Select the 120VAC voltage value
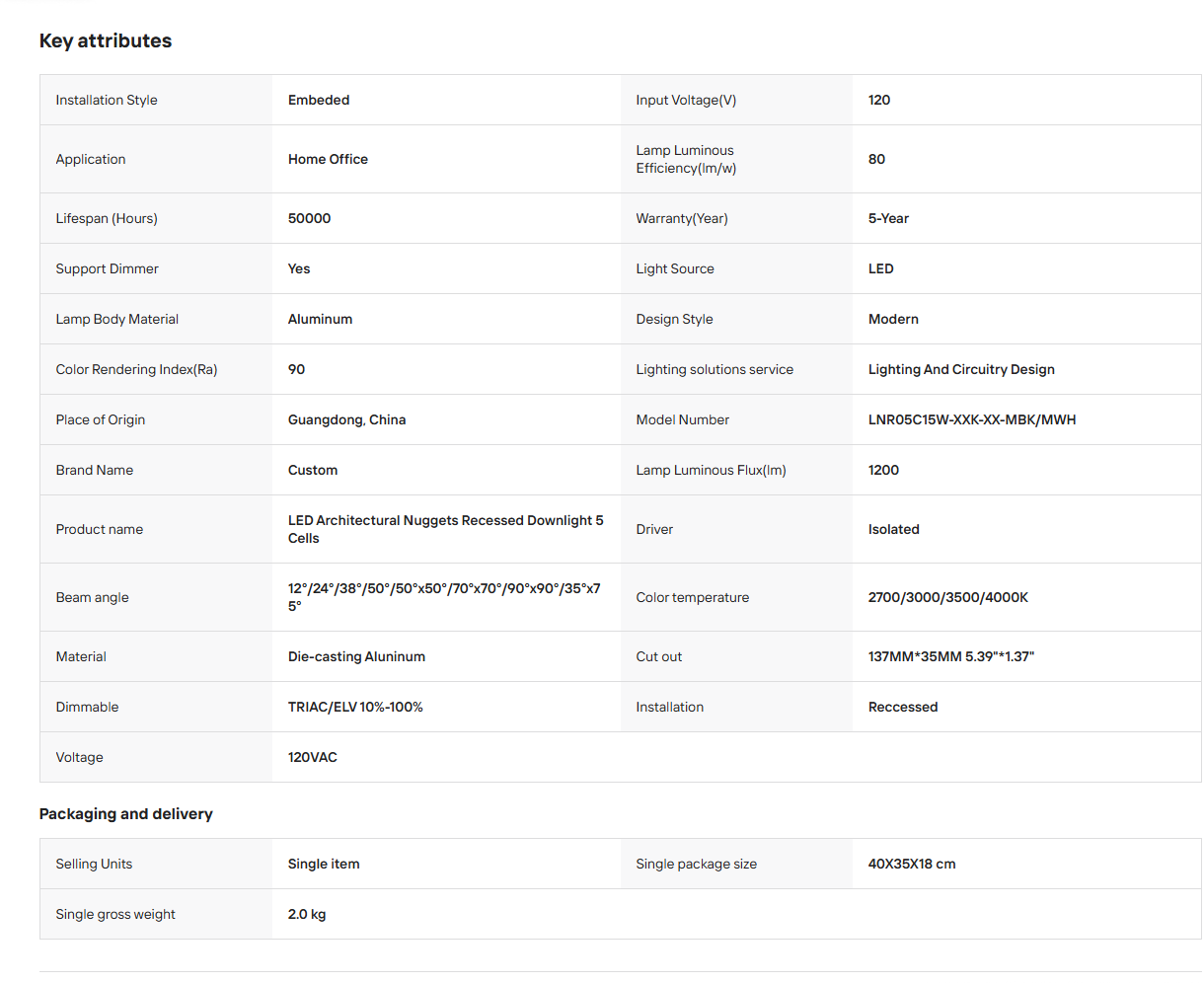 point(313,757)
